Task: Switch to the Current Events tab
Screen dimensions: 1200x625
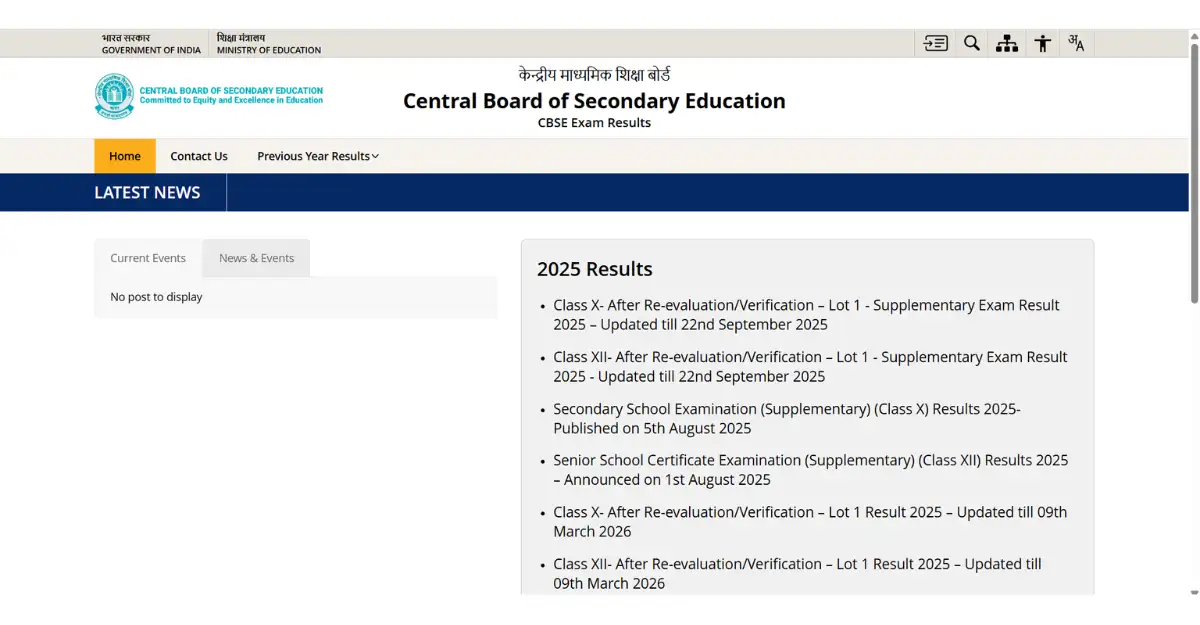Action: 148,258
